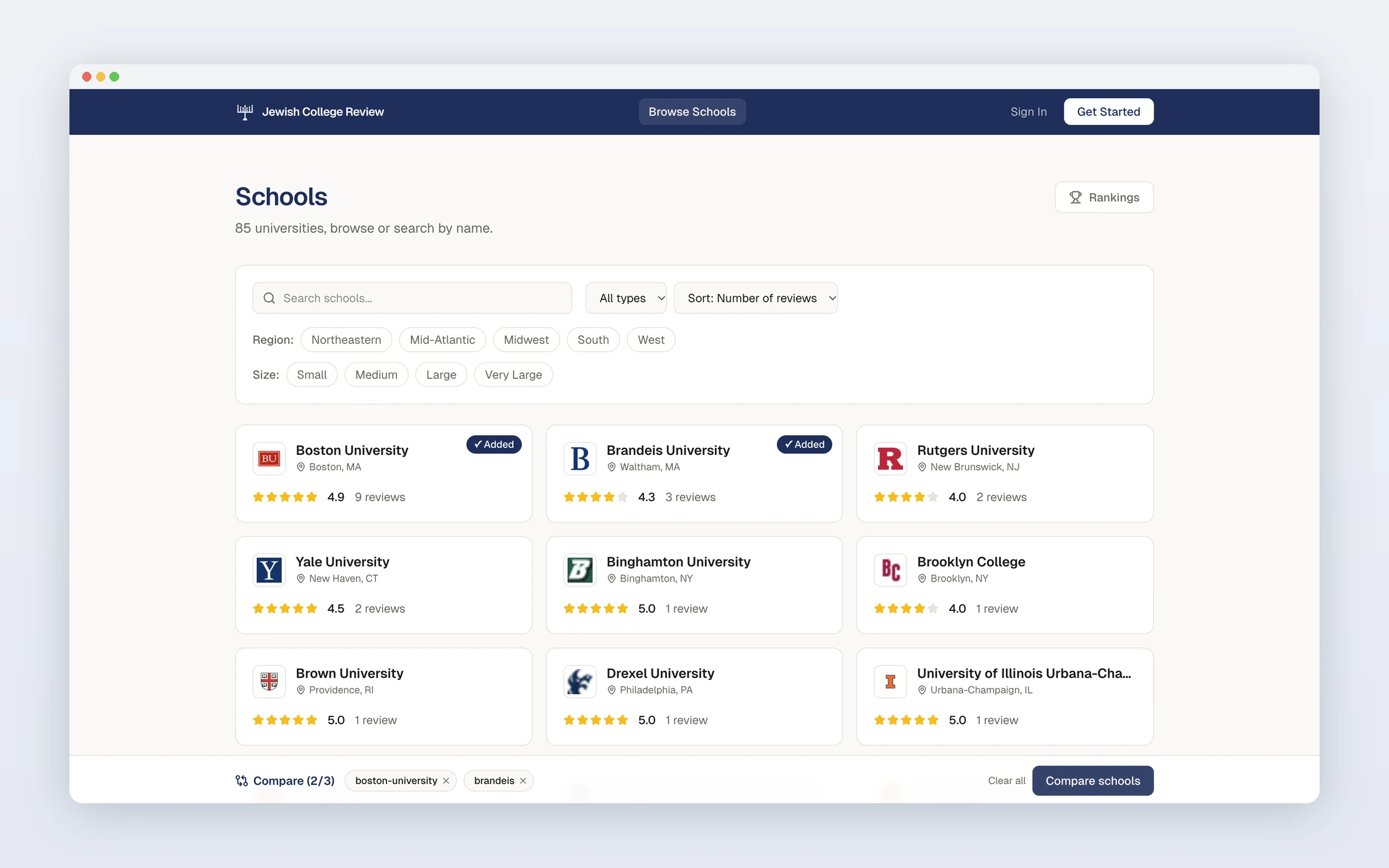
Task: Open the All types dropdown
Action: 626,298
